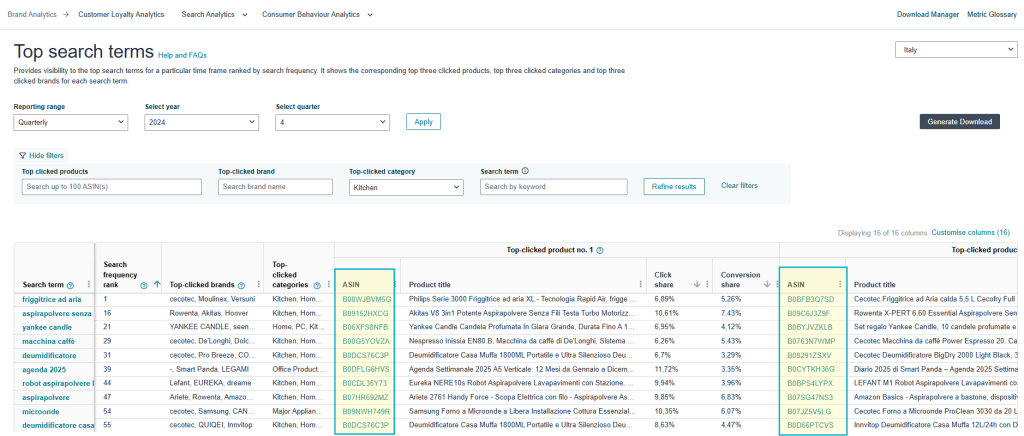Click the Generate Download button
Screen dimensions: 1024x436
[x=959, y=122]
